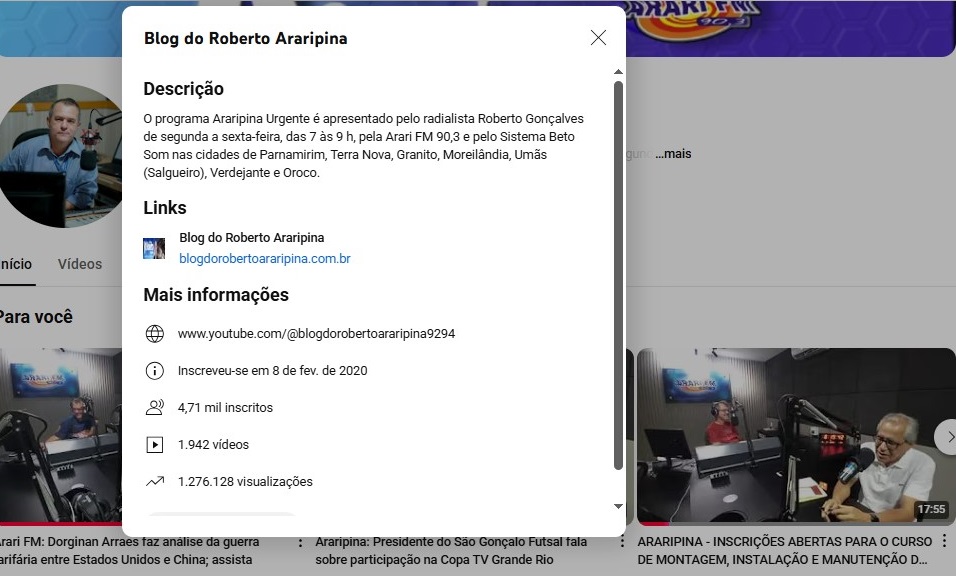Click the text Inscreveu-se em 8 de fev. de 2020
The height and width of the screenshot is (576, 956).
pos(273,371)
